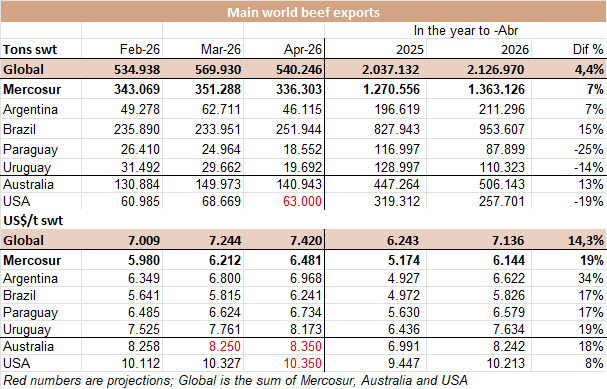Select Mercosur price value 6.481
The image size is (607, 389).
[306, 260]
